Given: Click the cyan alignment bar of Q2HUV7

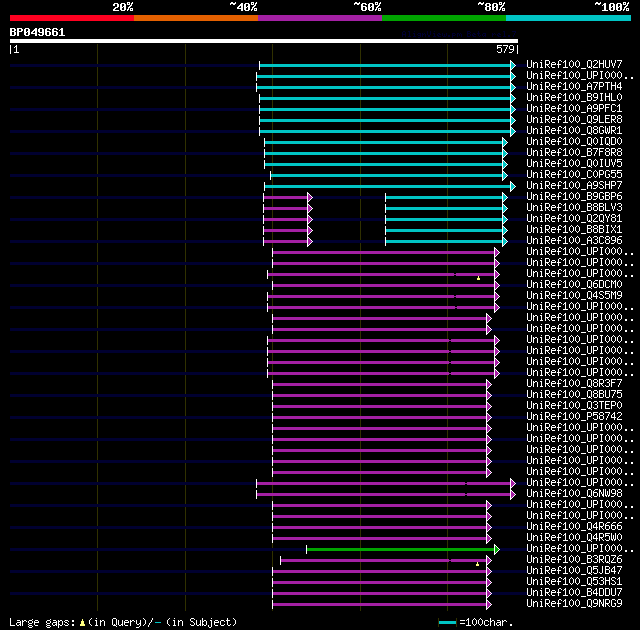Looking at the screenshot, I should click(x=385, y=65).
